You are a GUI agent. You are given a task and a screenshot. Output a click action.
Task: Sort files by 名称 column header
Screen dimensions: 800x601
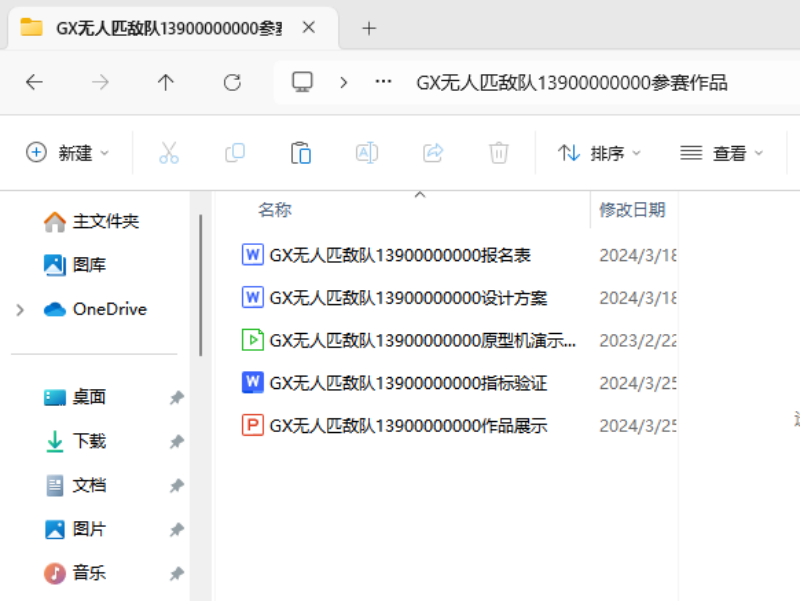point(275,210)
